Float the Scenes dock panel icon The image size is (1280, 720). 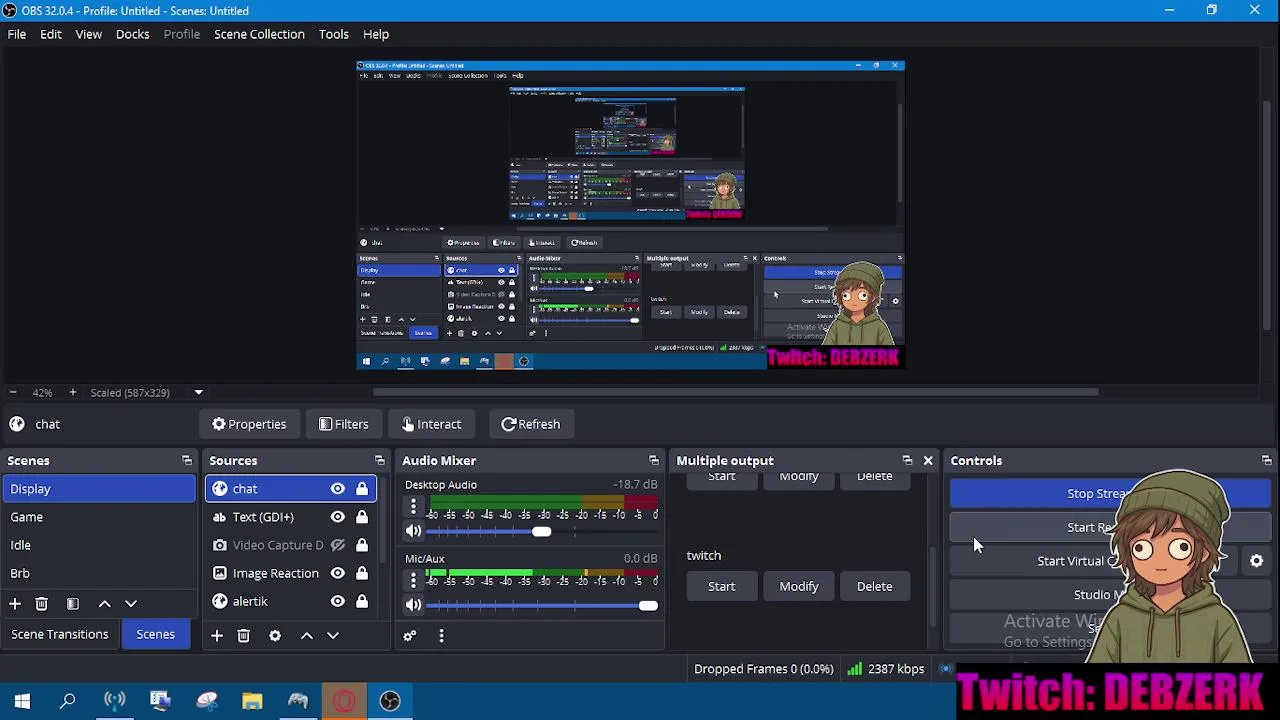click(x=187, y=461)
